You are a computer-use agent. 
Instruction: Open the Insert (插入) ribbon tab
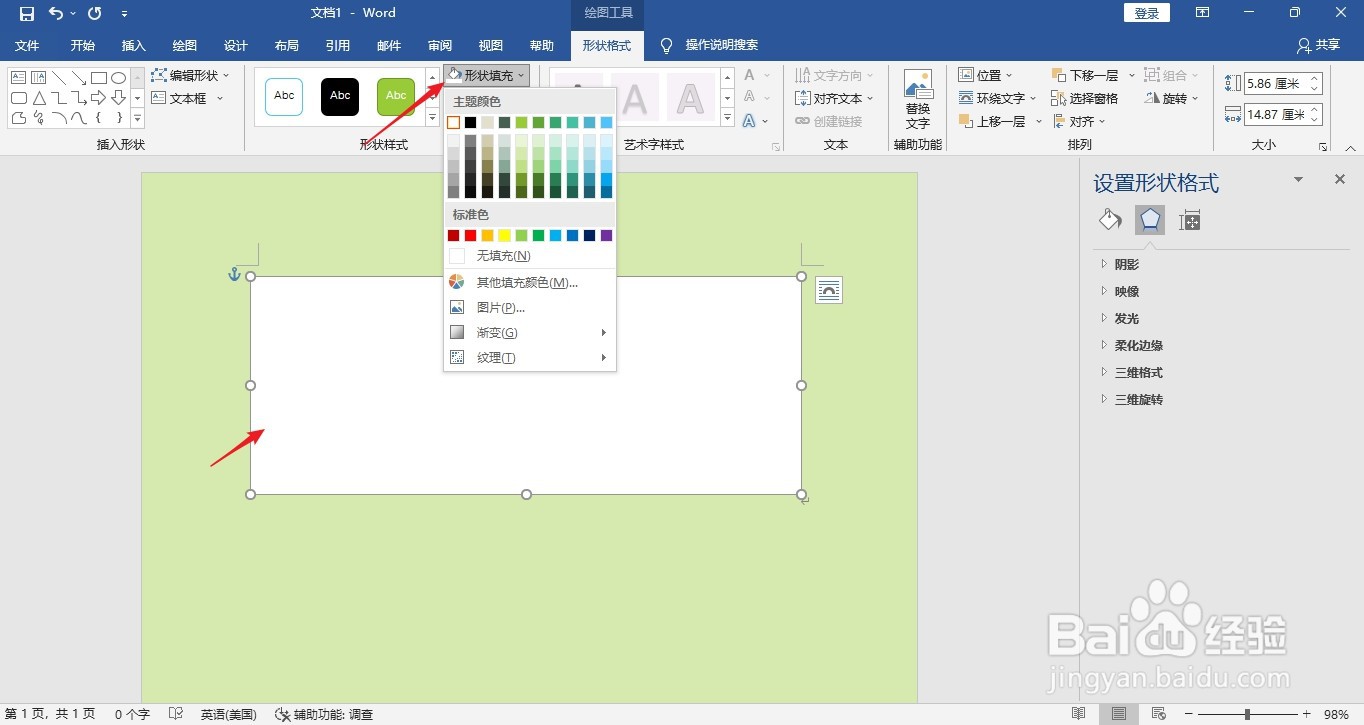(x=133, y=45)
